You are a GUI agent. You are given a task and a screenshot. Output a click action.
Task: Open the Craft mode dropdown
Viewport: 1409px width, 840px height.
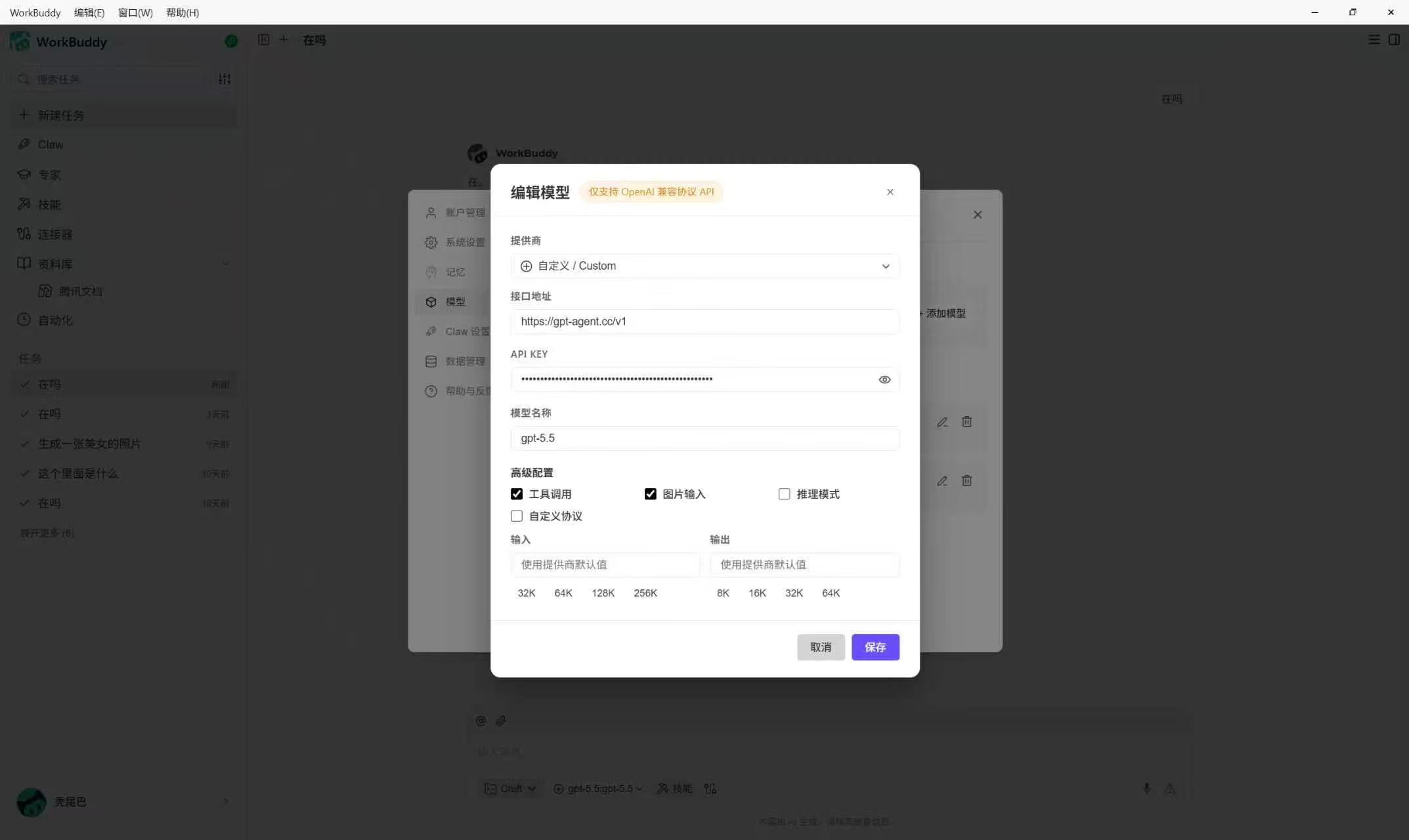[x=511, y=789]
